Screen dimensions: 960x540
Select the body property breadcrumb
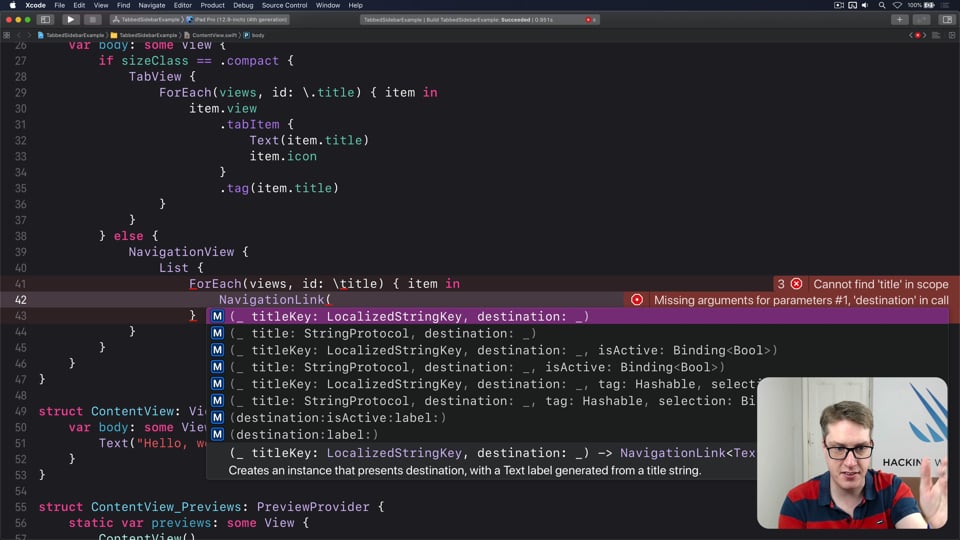pos(254,36)
